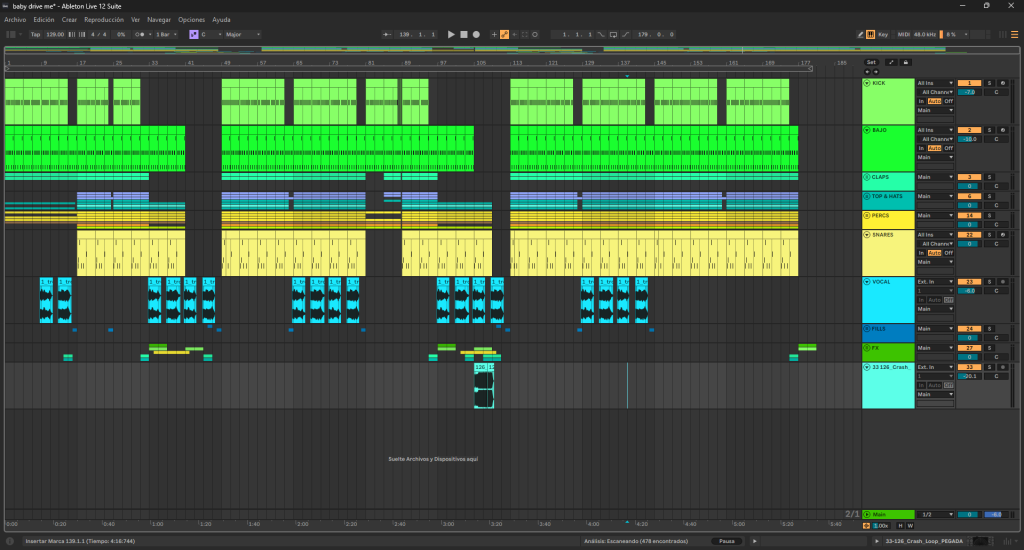Click the Tap tempo button
This screenshot has width=1024, height=550.
pyautogui.click(x=35, y=34)
